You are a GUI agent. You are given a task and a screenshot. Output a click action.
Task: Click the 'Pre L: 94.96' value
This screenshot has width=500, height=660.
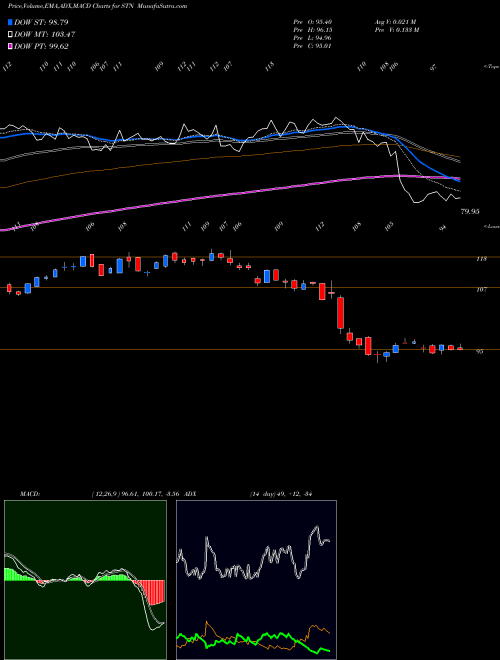[x=312, y=38]
